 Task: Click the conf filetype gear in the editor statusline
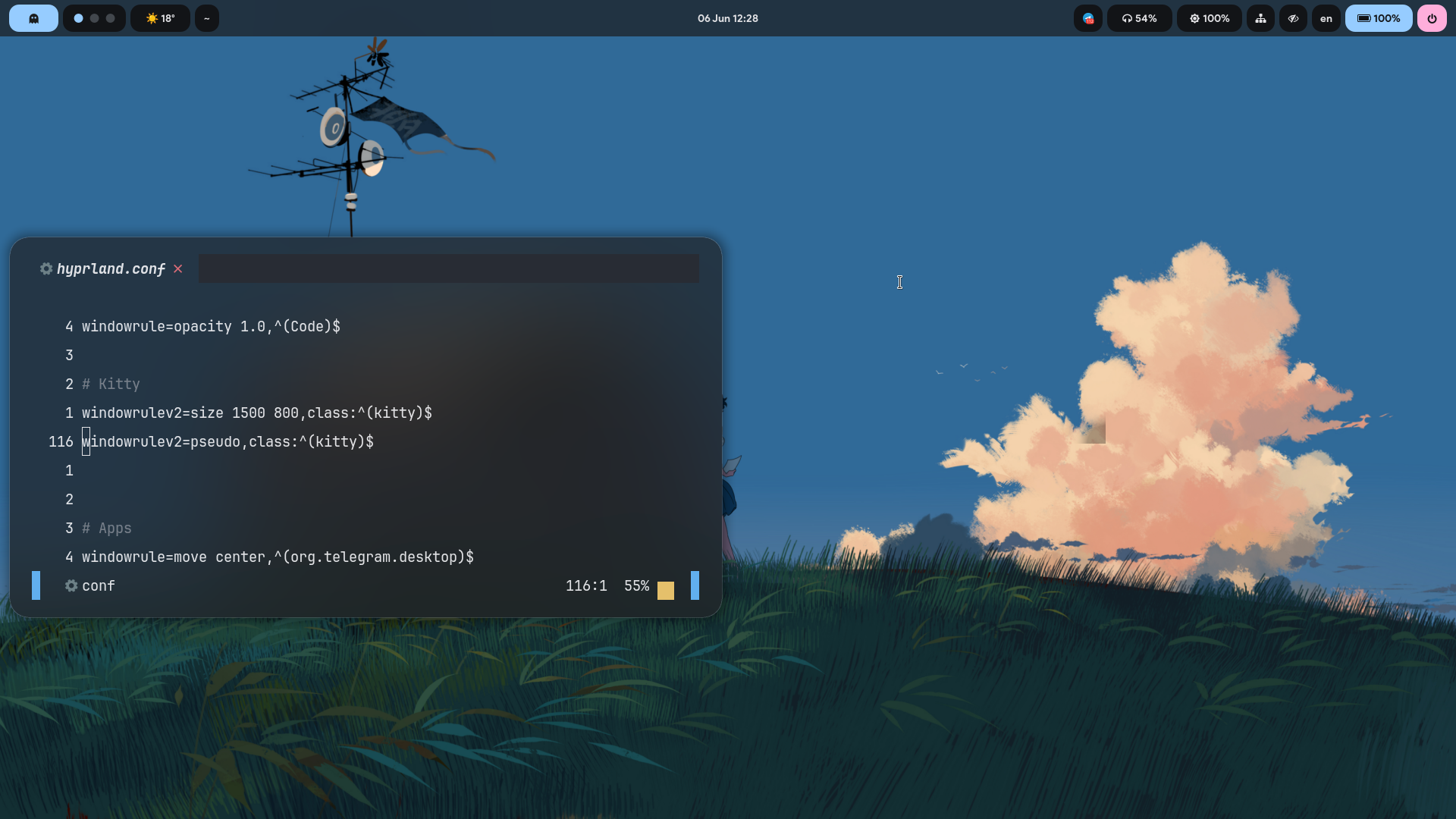(x=71, y=585)
